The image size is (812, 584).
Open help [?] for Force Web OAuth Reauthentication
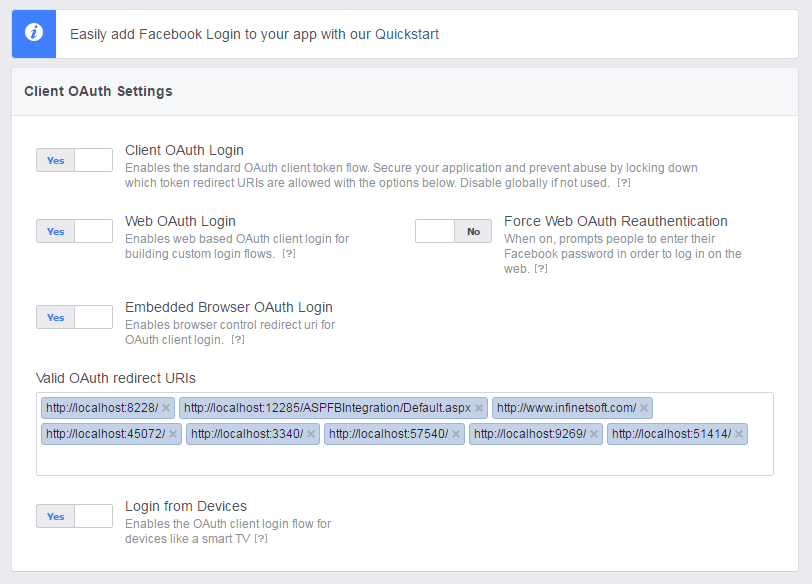tap(541, 269)
